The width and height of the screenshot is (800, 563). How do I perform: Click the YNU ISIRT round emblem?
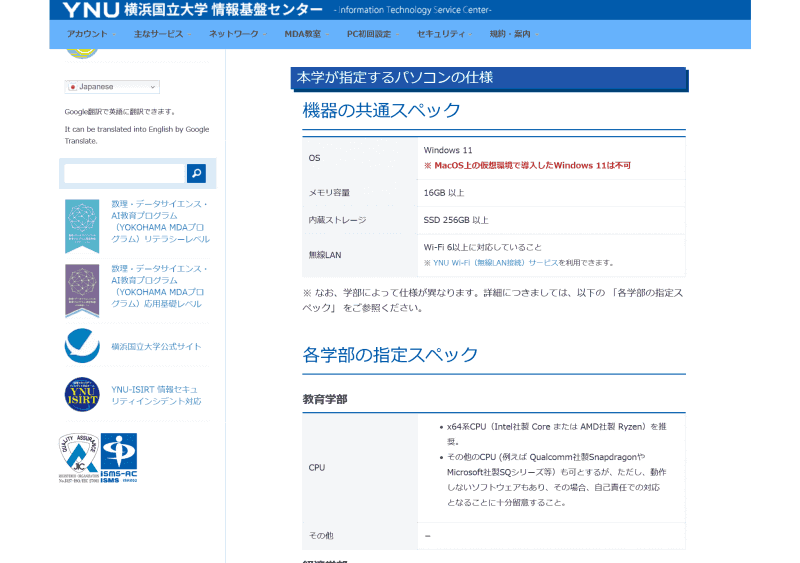coord(82,395)
